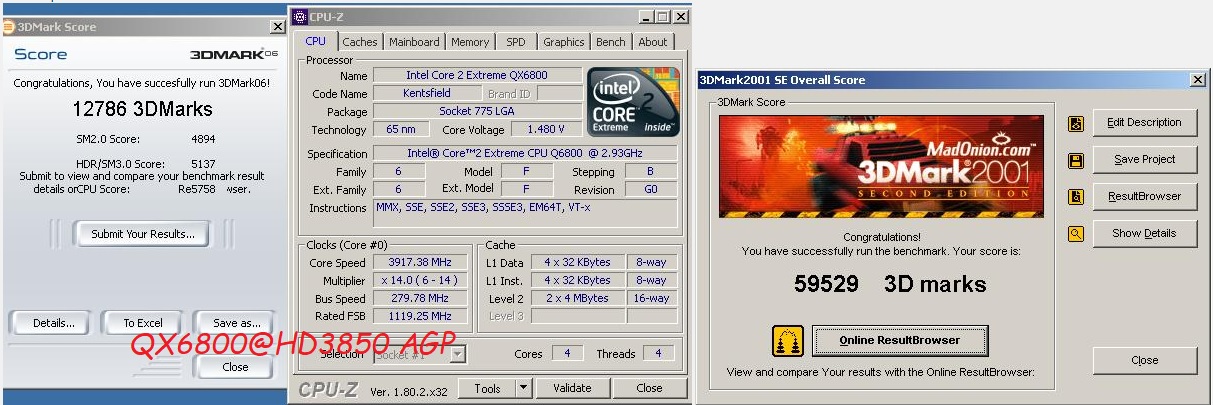Open Details in the 3DMark06 score window

[x=54, y=323]
